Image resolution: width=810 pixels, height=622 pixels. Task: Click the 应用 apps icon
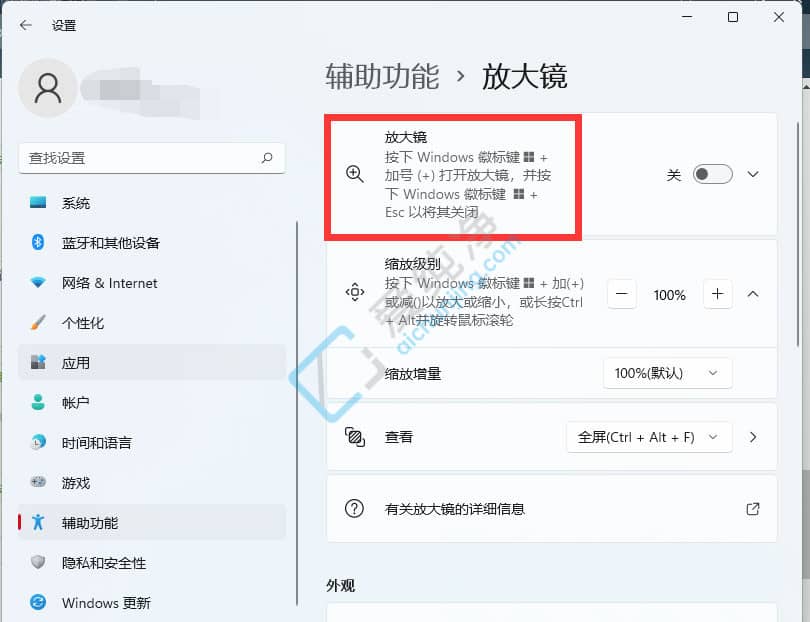(x=38, y=362)
